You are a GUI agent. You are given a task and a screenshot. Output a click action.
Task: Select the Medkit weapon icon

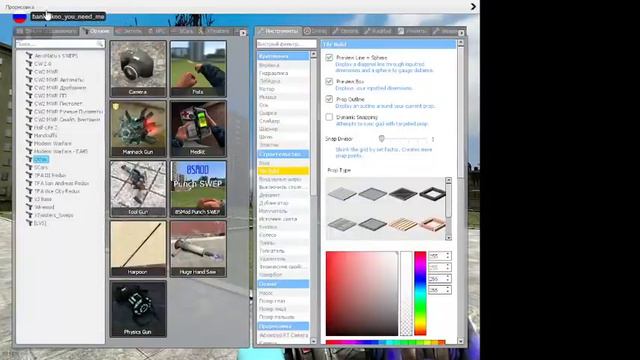[x=198, y=129]
